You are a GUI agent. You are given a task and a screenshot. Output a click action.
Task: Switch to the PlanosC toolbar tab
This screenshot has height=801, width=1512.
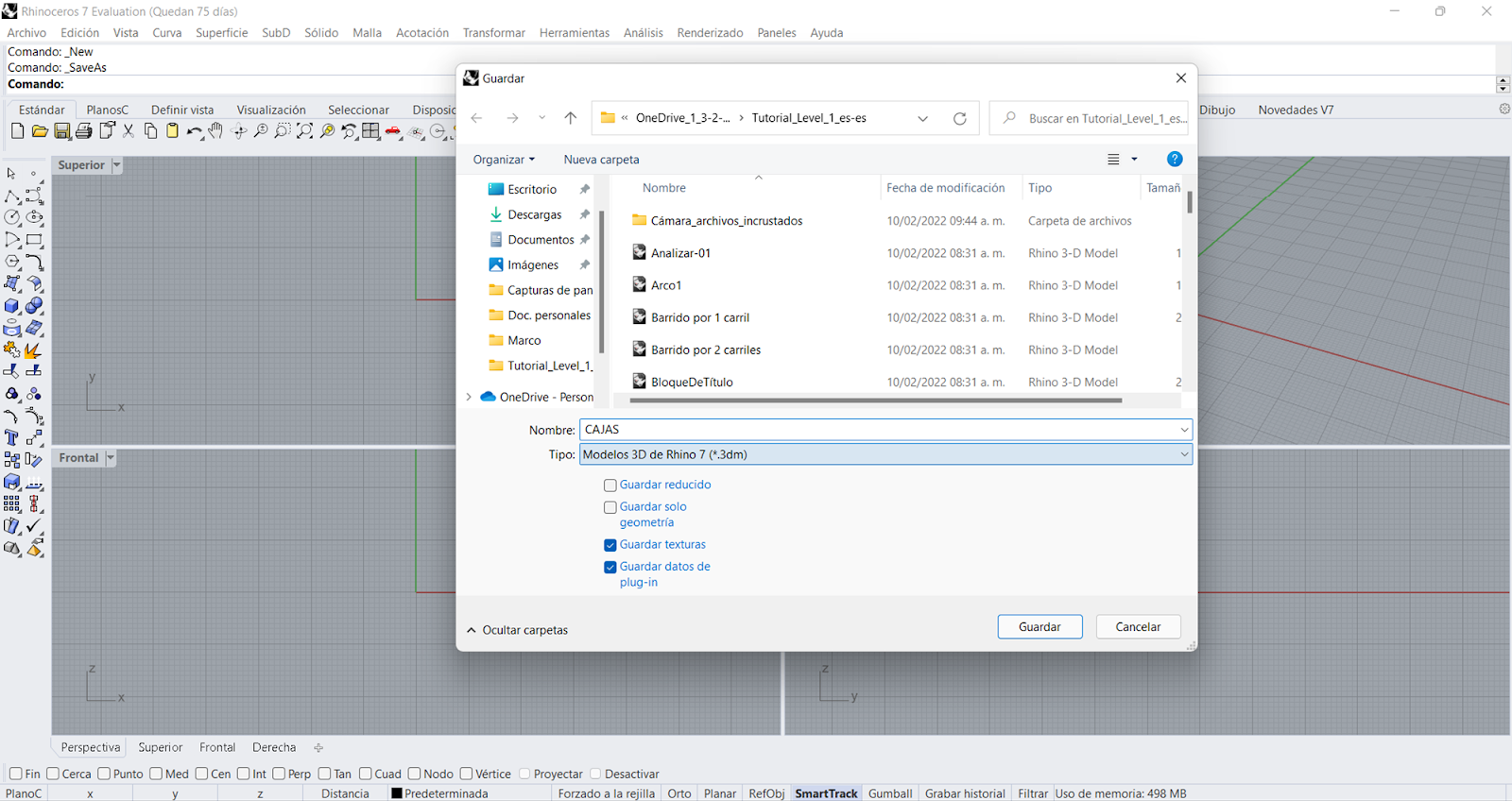click(107, 110)
